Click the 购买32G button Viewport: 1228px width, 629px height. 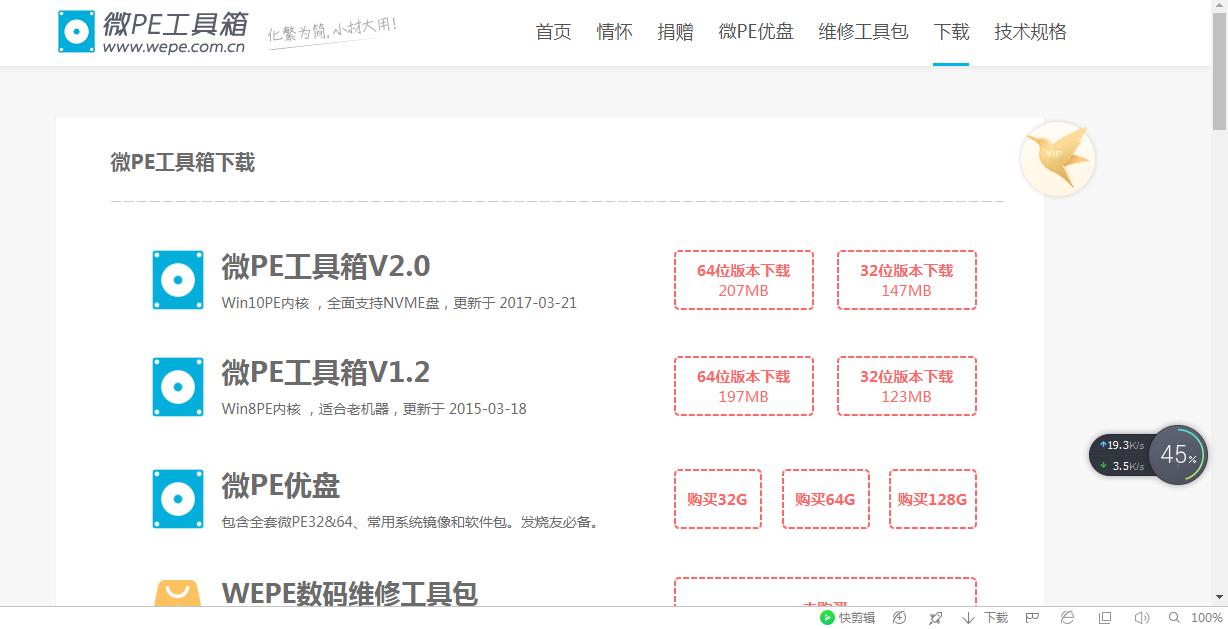point(717,499)
